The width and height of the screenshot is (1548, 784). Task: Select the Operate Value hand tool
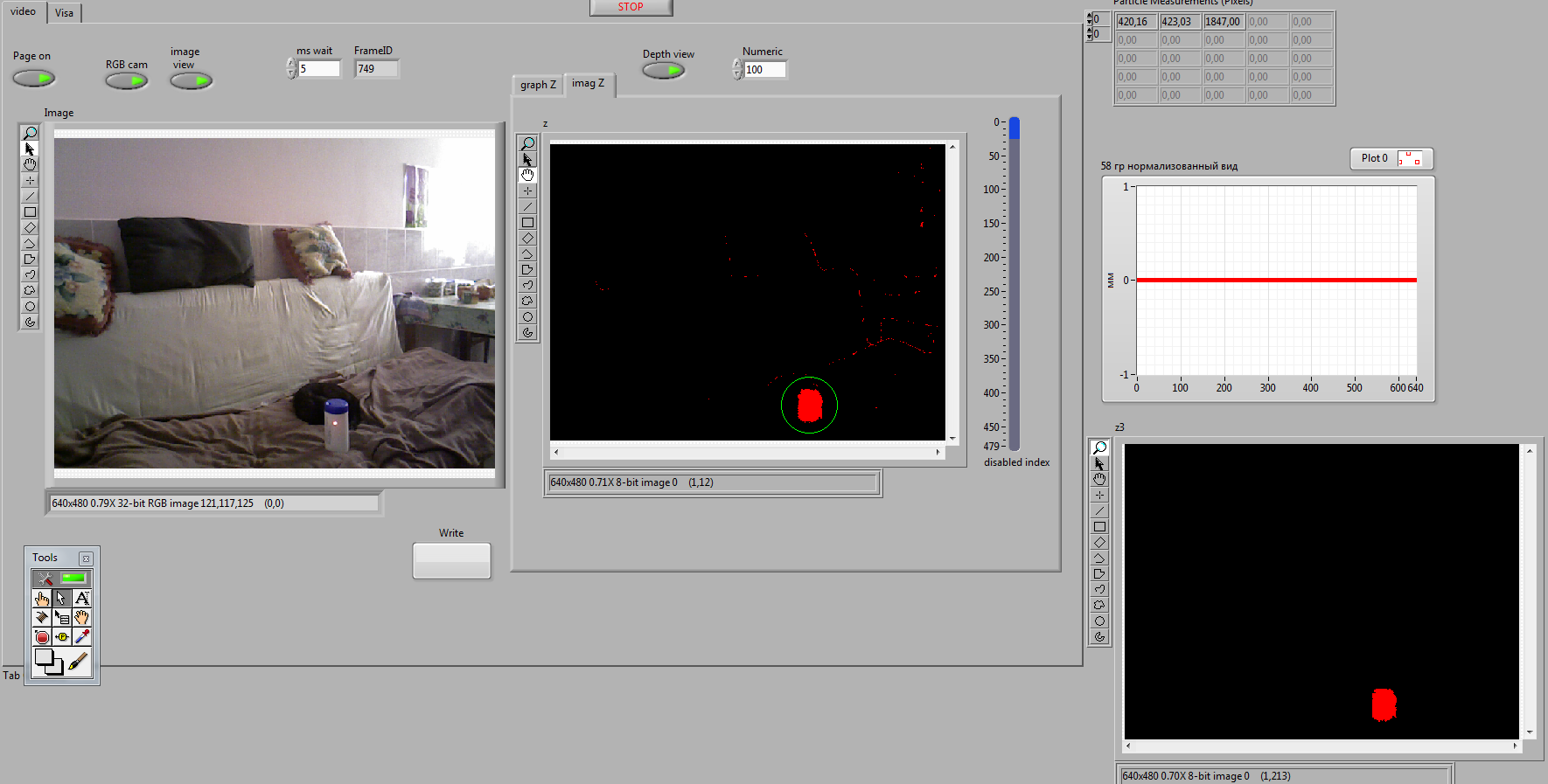click(x=42, y=599)
